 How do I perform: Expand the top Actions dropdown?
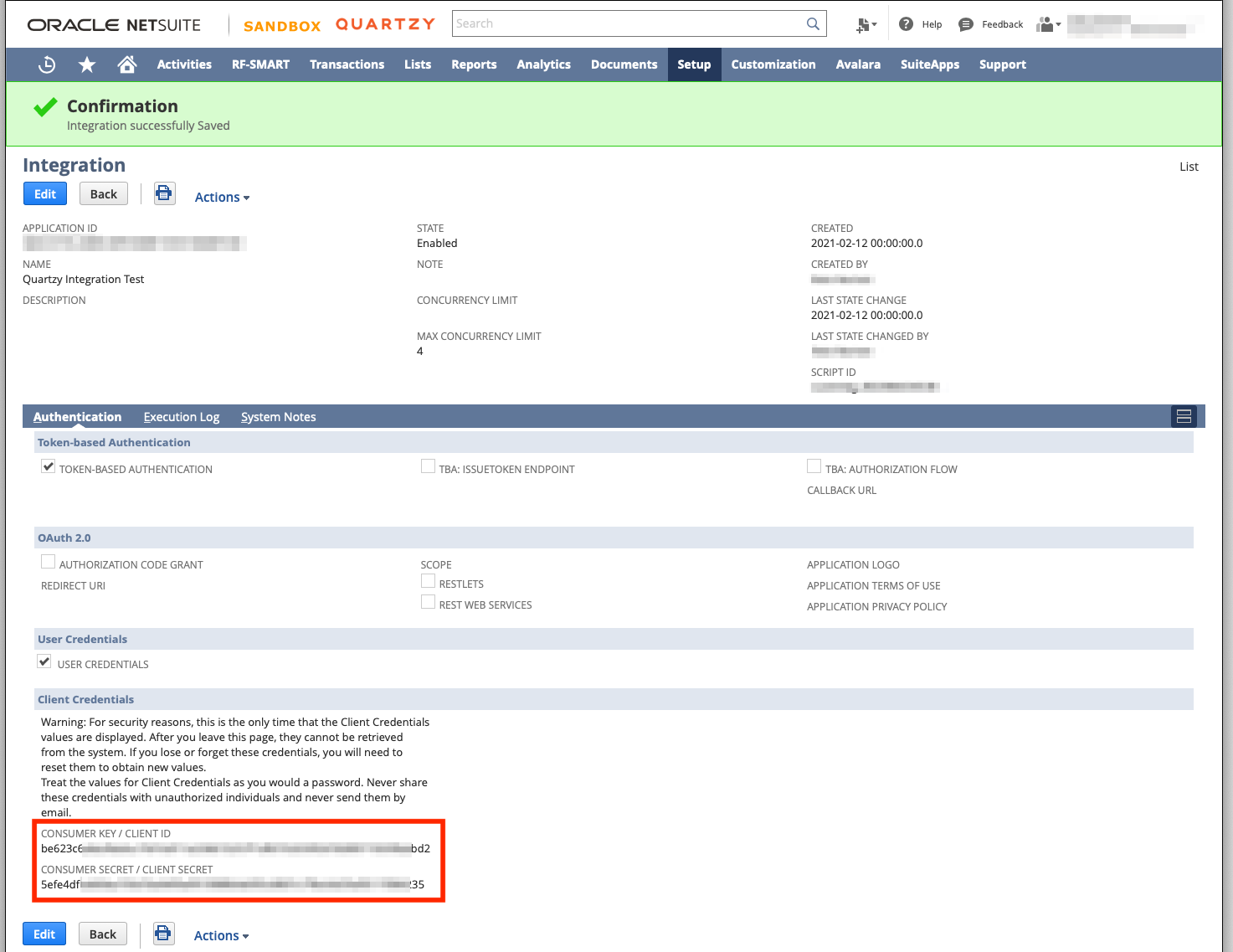[x=222, y=198]
